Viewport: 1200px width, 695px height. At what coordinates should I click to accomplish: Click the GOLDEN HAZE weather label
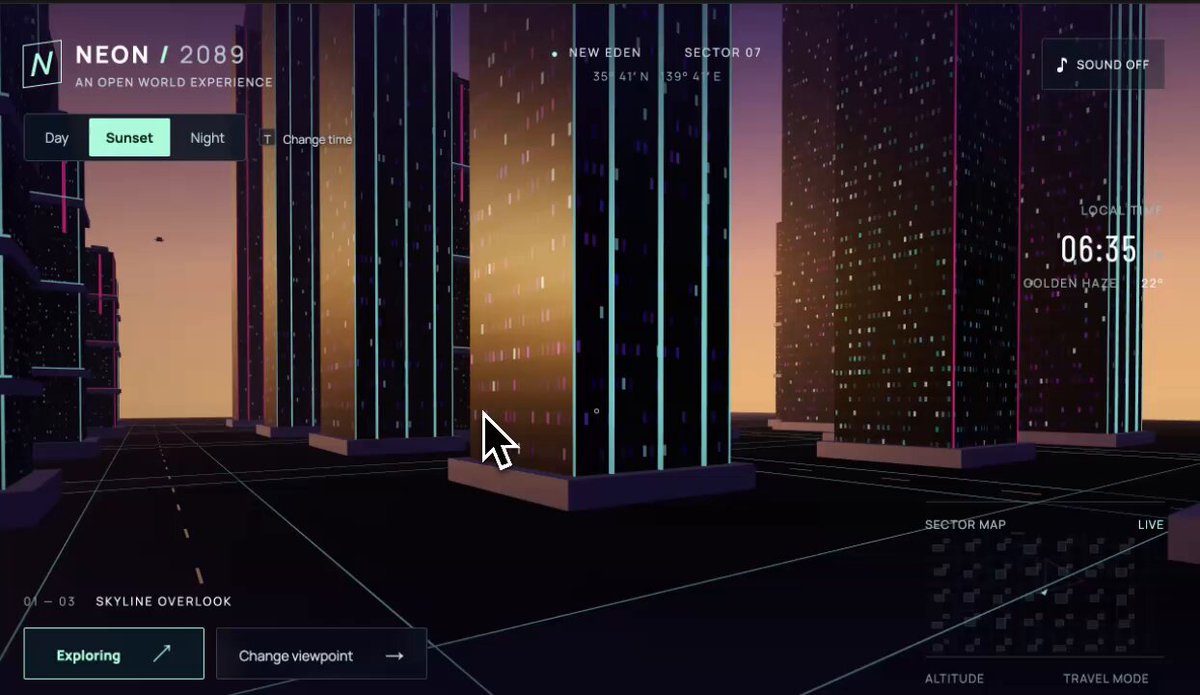tap(1069, 284)
